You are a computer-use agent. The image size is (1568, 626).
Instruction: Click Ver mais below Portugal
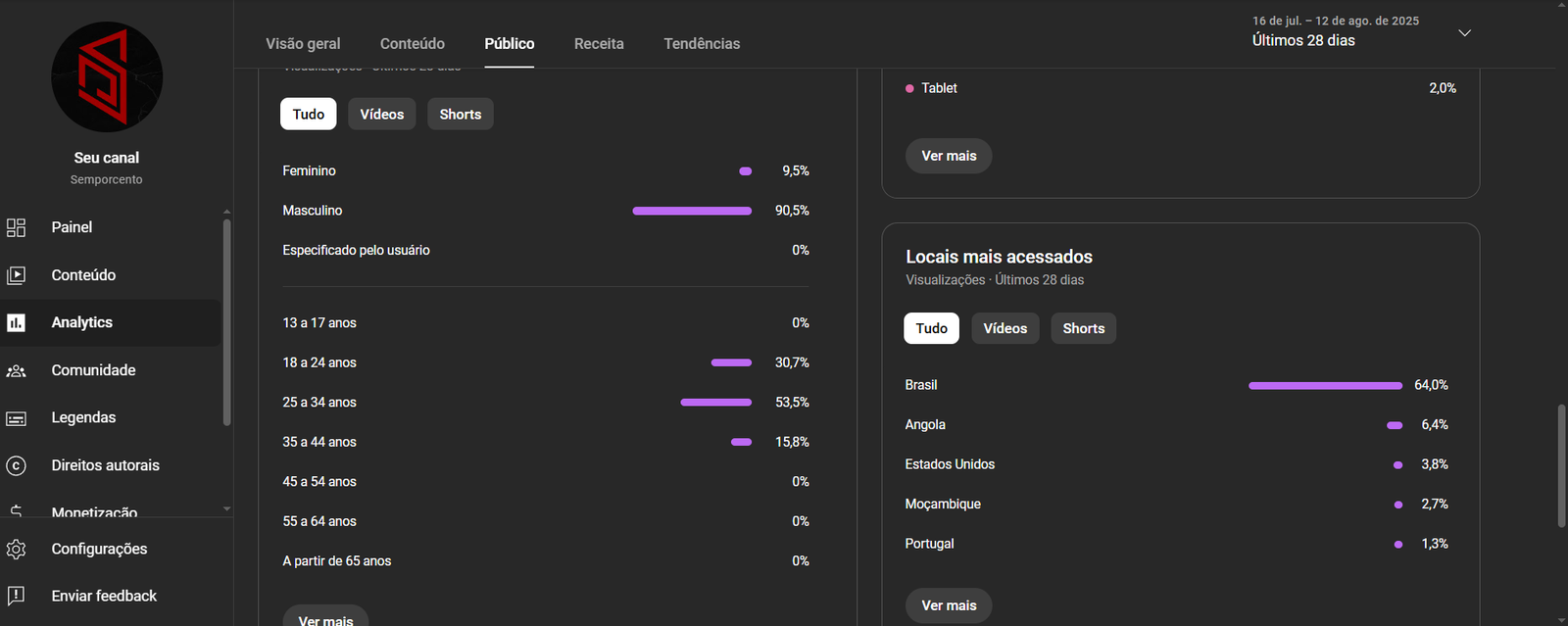[949, 605]
